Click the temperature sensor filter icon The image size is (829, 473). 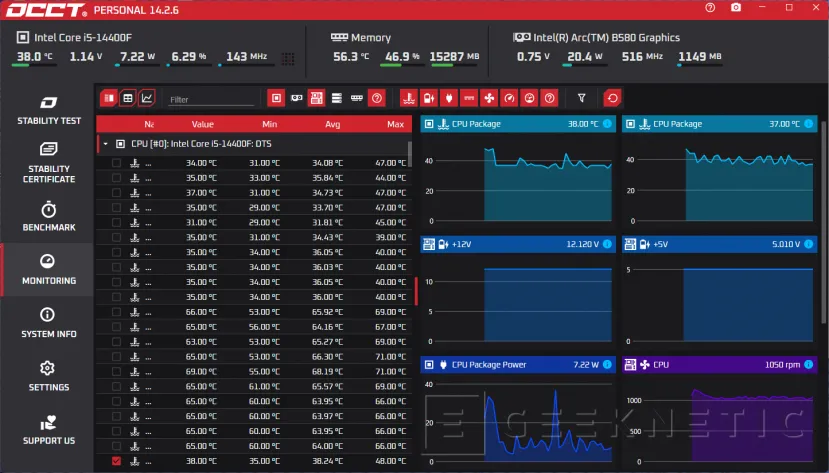pos(408,98)
